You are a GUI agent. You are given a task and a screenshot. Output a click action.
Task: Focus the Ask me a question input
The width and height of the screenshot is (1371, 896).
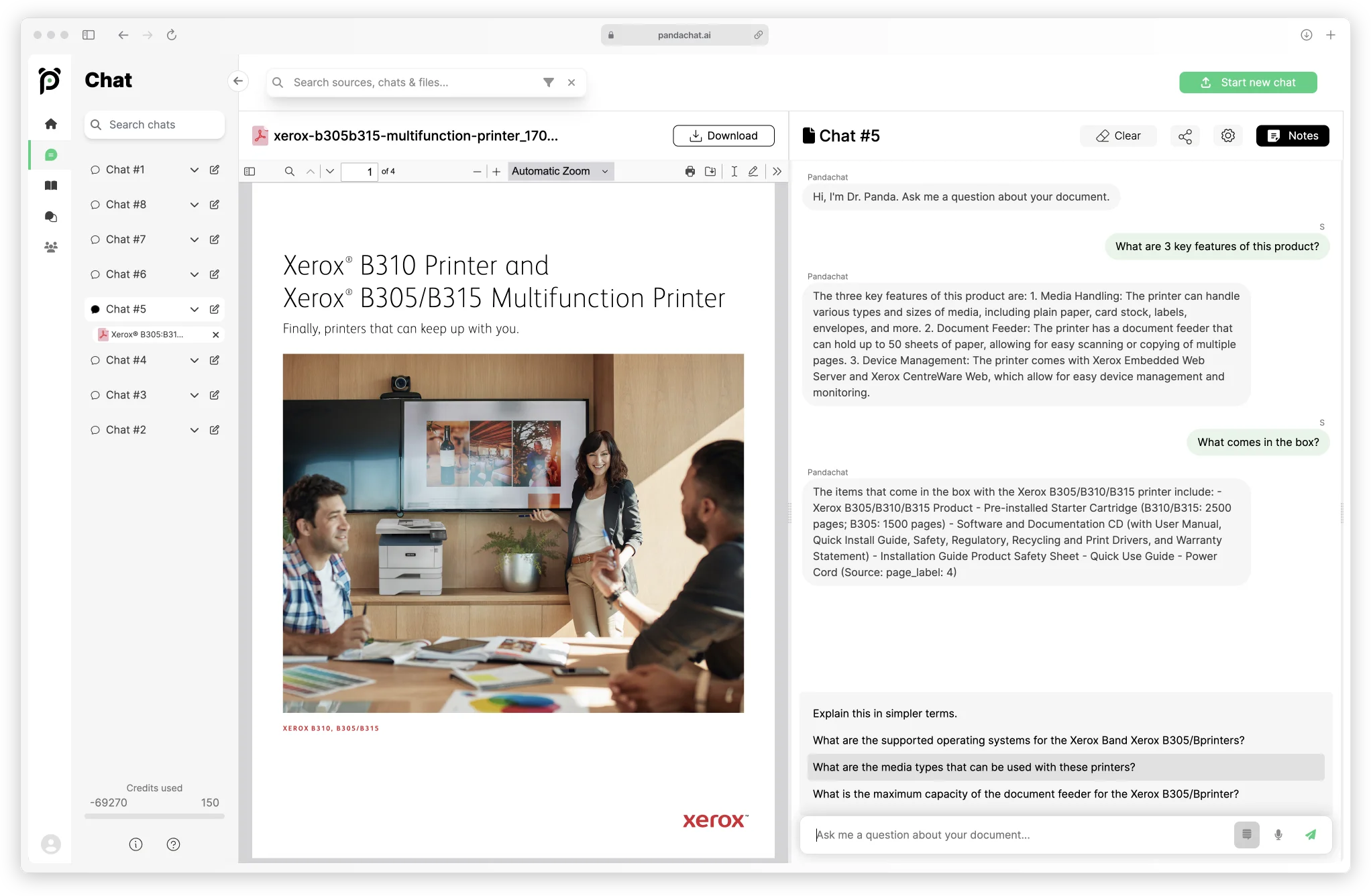click(x=1020, y=835)
